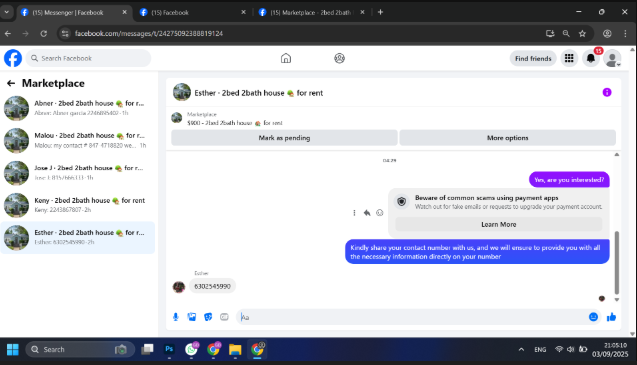The width and height of the screenshot is (637, 365).
Task: Open WhatsApp from the taskbar
Action: [191, 350]
